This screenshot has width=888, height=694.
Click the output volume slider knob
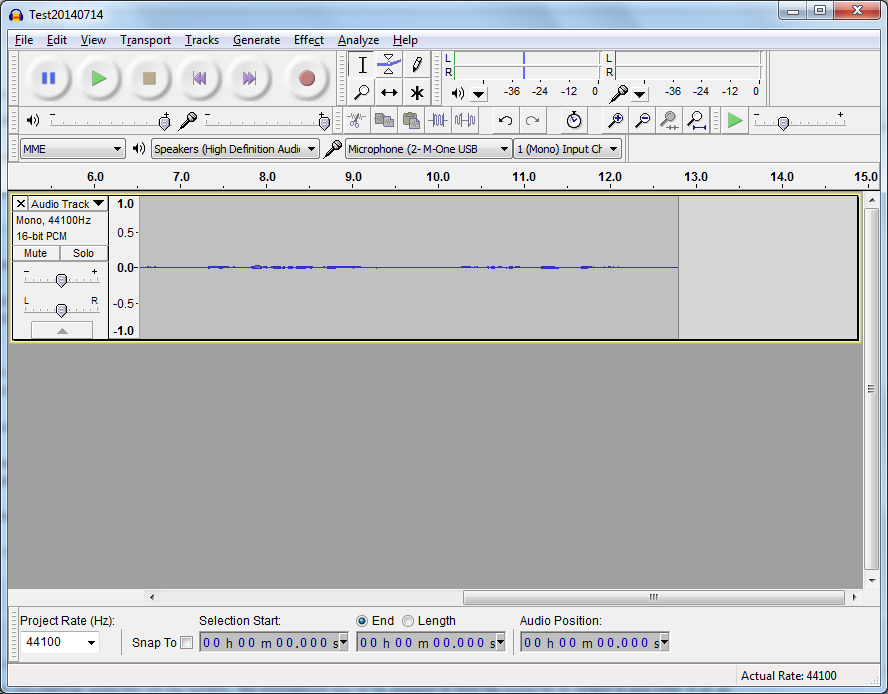point(165,121)
